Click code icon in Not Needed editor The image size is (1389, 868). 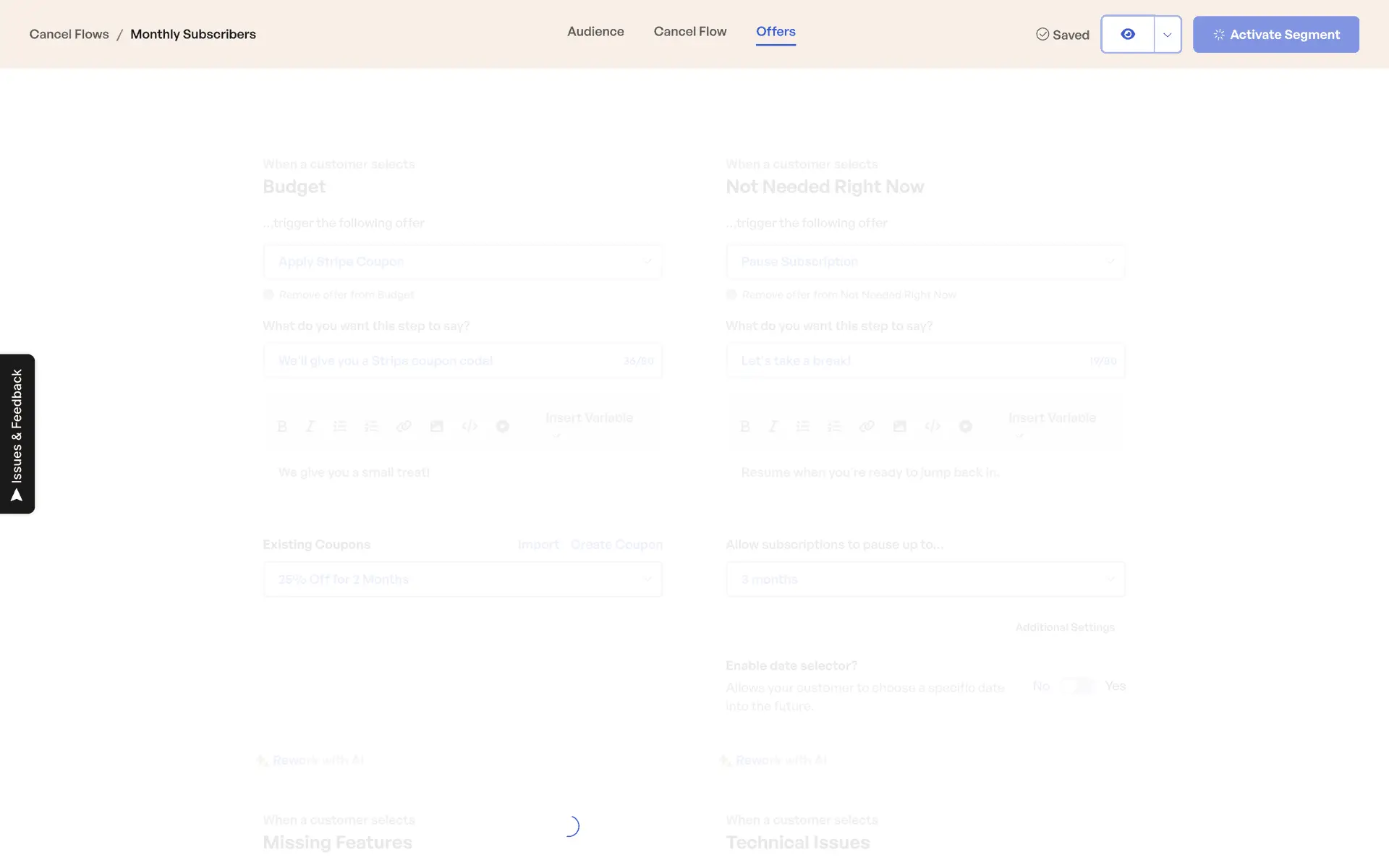pyautogui.click(x=933, y=427)
